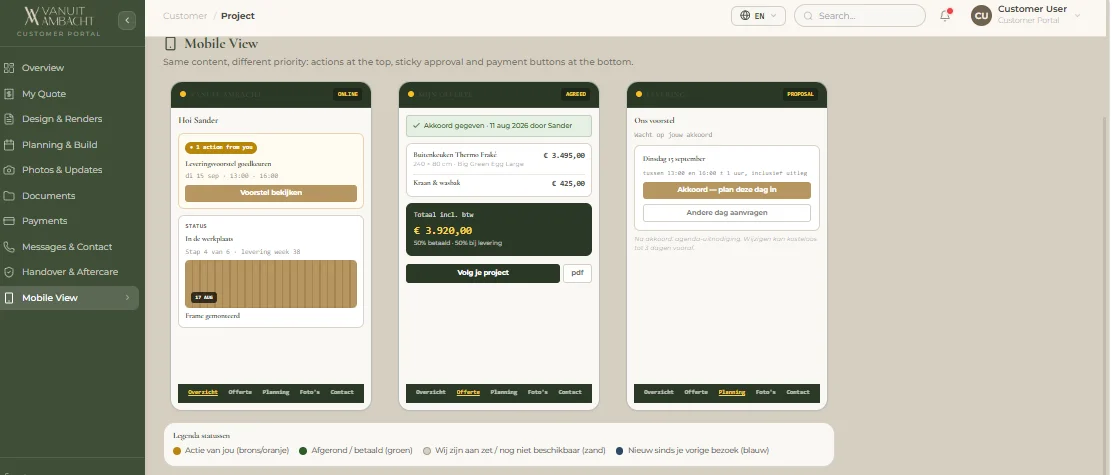Click the Payments card icon
1112x475 pixels.
pyautogui.click(x=9, y=221)
